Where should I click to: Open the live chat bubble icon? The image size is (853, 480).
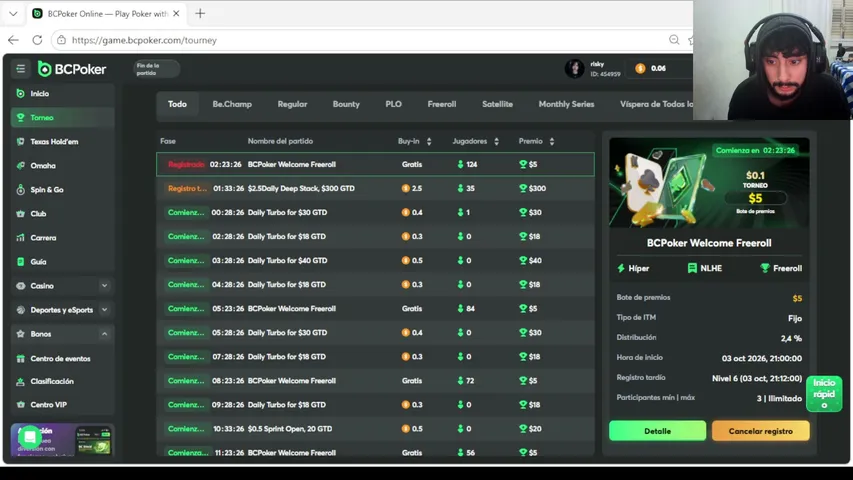pos(29,437)
